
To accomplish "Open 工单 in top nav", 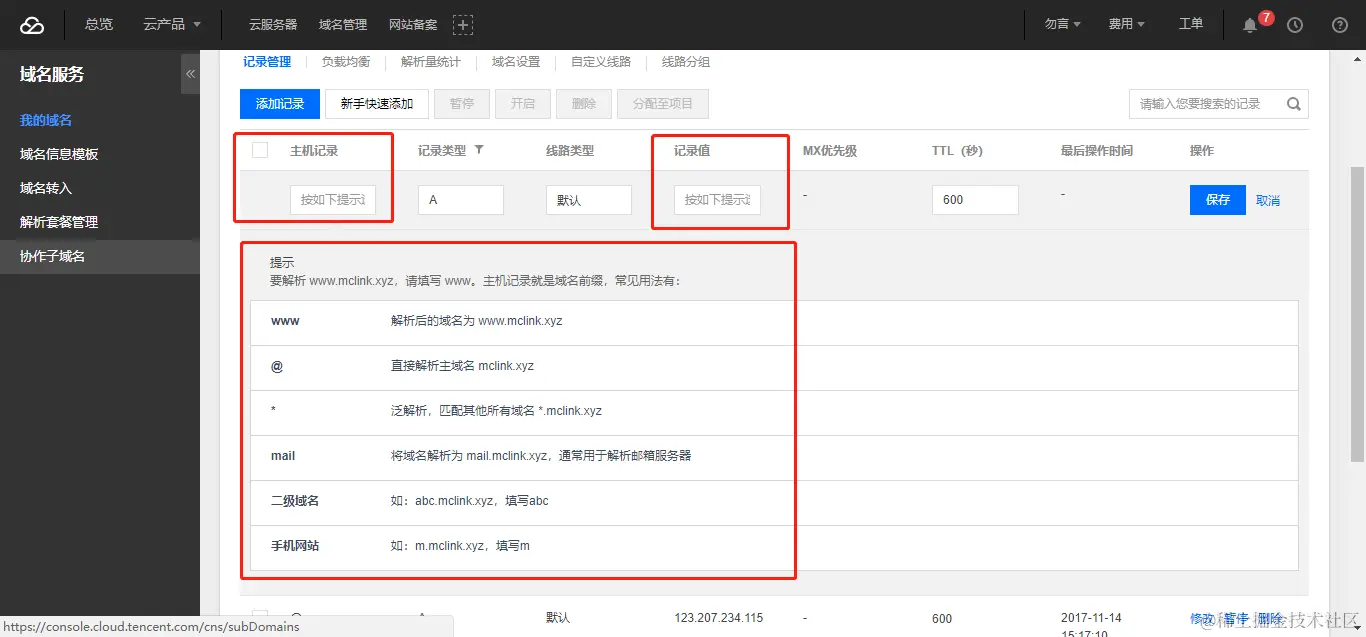I will [1191, 24].
